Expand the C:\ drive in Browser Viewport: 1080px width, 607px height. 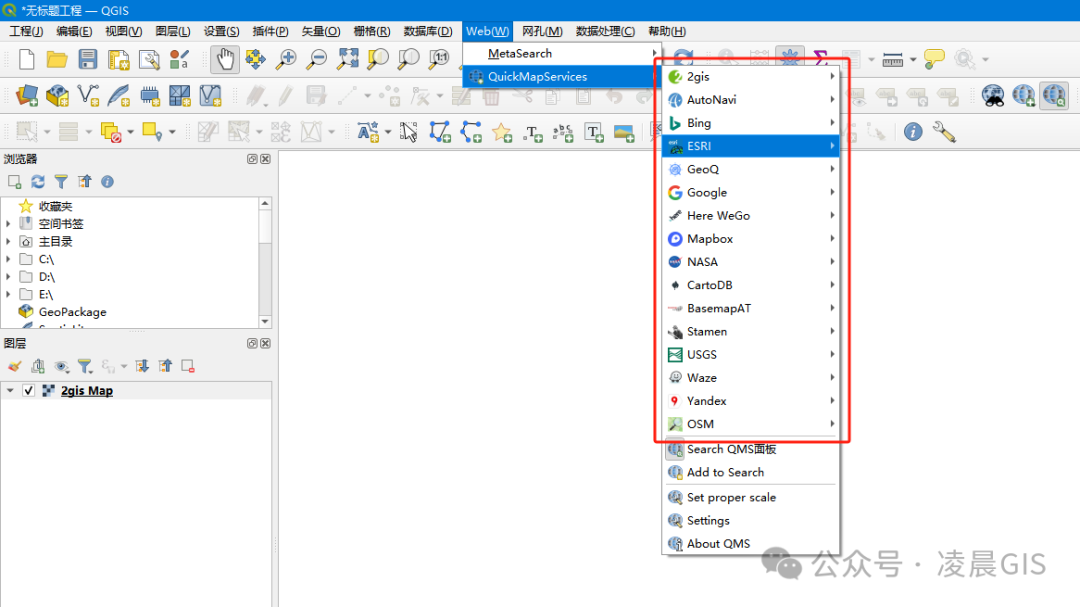(8, 259)
